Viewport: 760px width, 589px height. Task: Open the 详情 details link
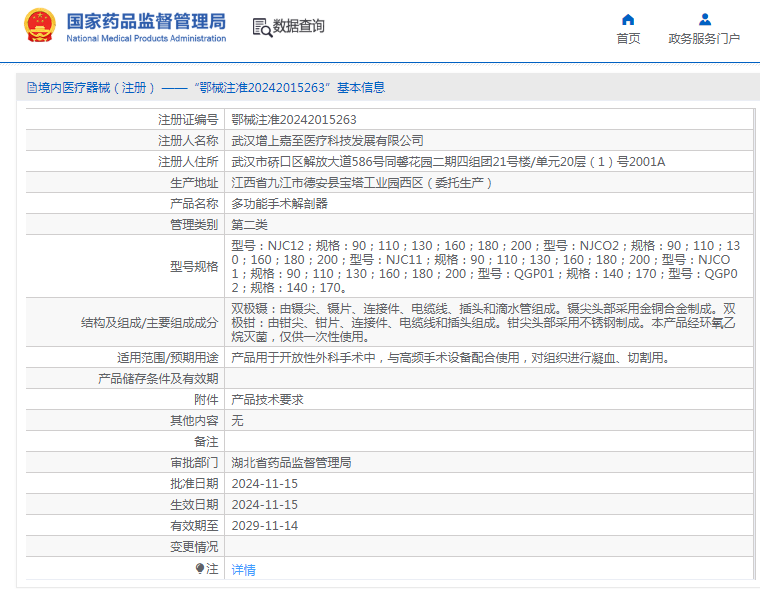243,570
